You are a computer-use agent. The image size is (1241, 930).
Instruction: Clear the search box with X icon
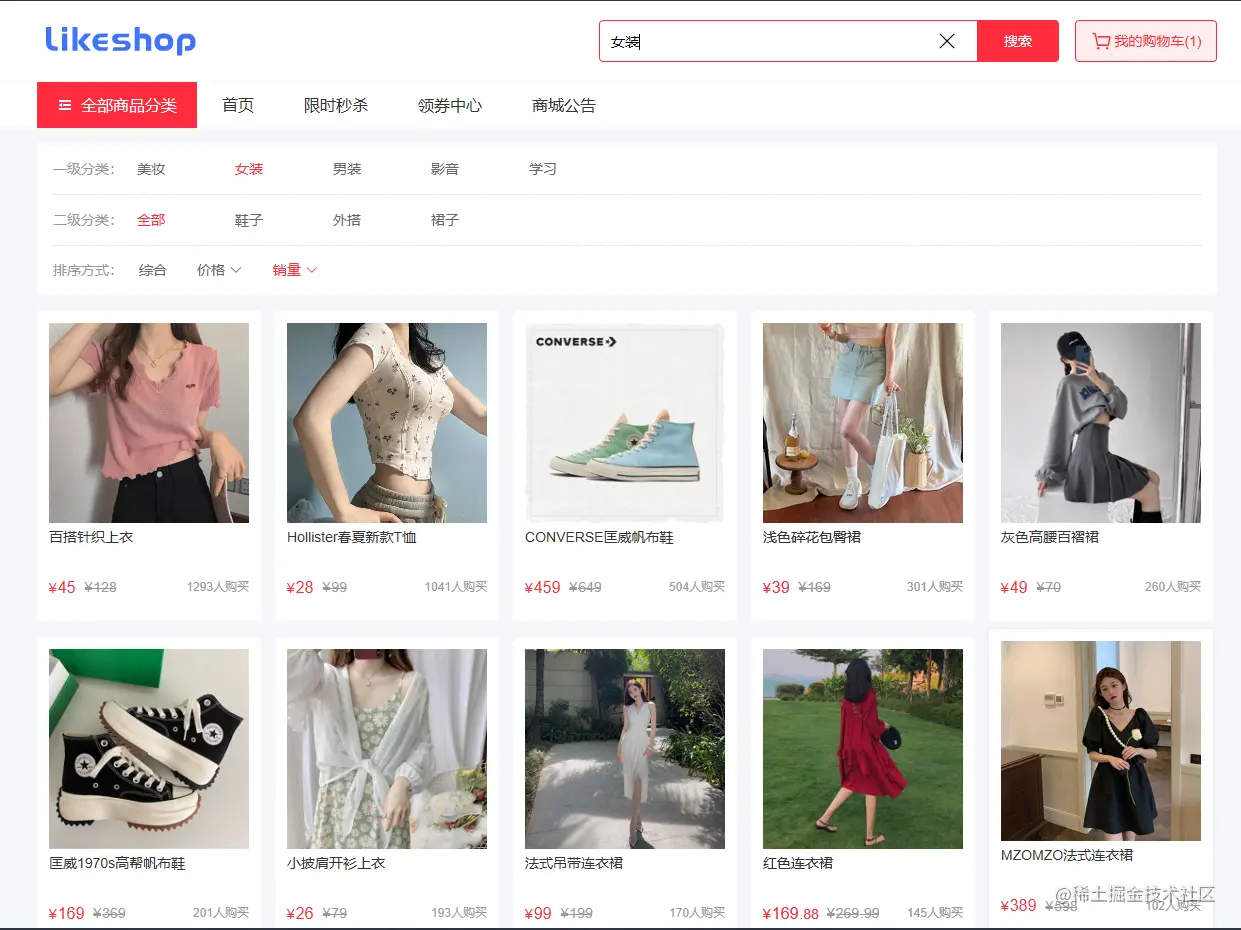click(x=947, y=41)
